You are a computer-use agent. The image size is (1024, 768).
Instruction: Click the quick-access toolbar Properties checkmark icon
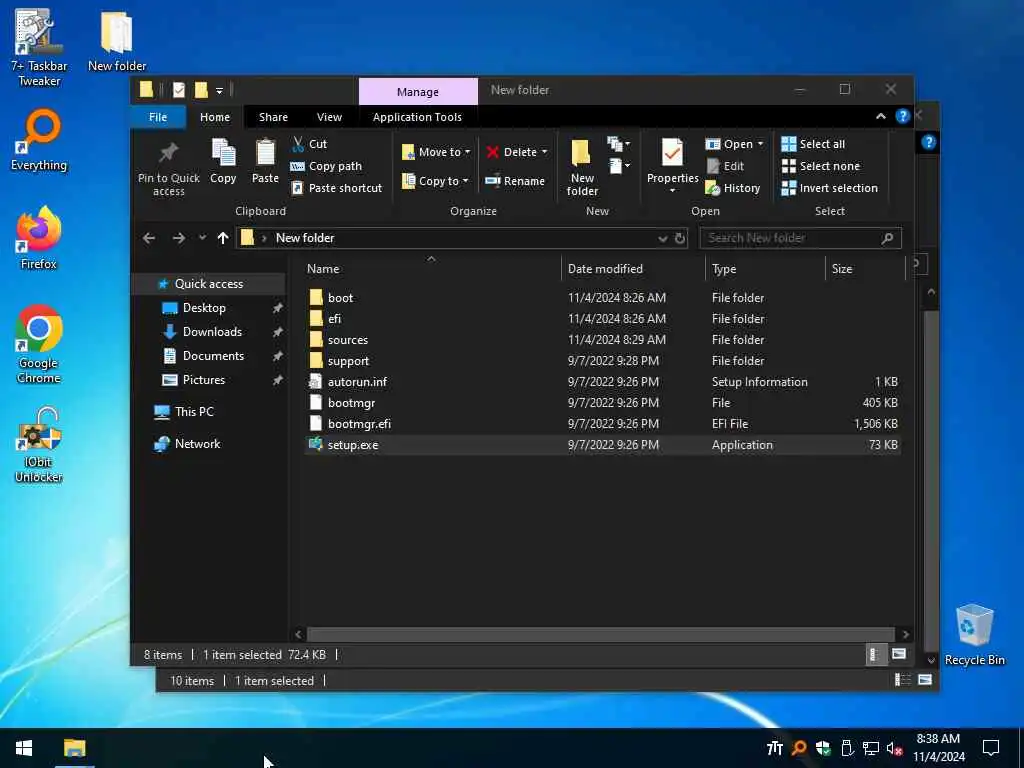(x=179, y=89)
